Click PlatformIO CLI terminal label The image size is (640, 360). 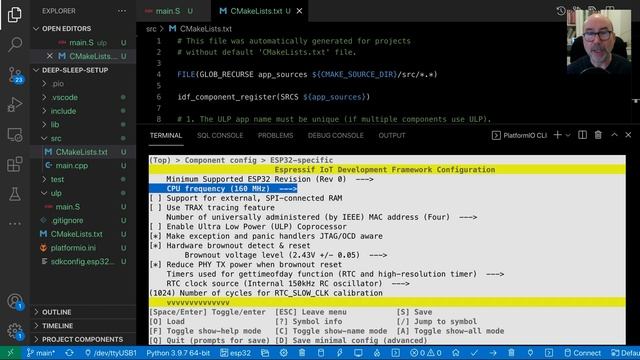tap(520, 135)
